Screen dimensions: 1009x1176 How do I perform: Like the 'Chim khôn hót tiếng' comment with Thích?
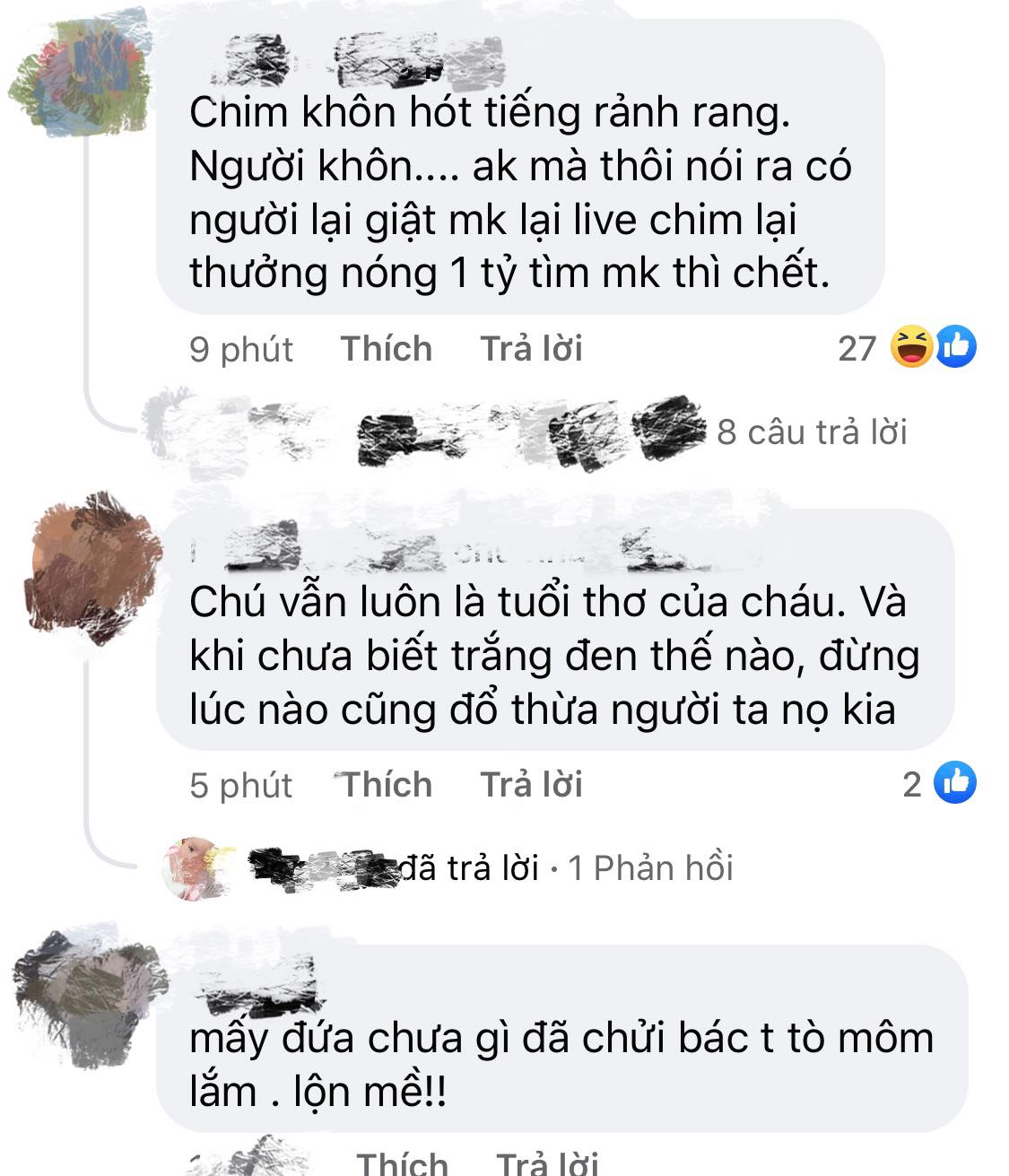click(x=386, y=348)
